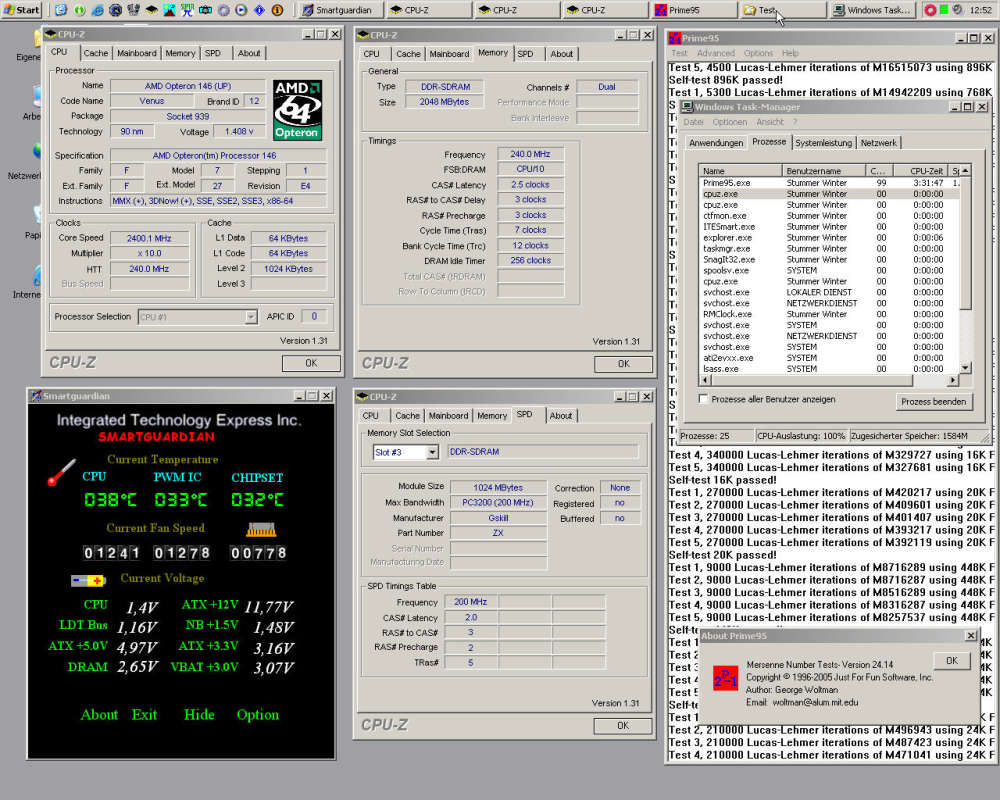Open the Memory Slot Selection dropdown
Image resolution: width=1000 pixels, height=800 pixels.
tap(432, 452)
